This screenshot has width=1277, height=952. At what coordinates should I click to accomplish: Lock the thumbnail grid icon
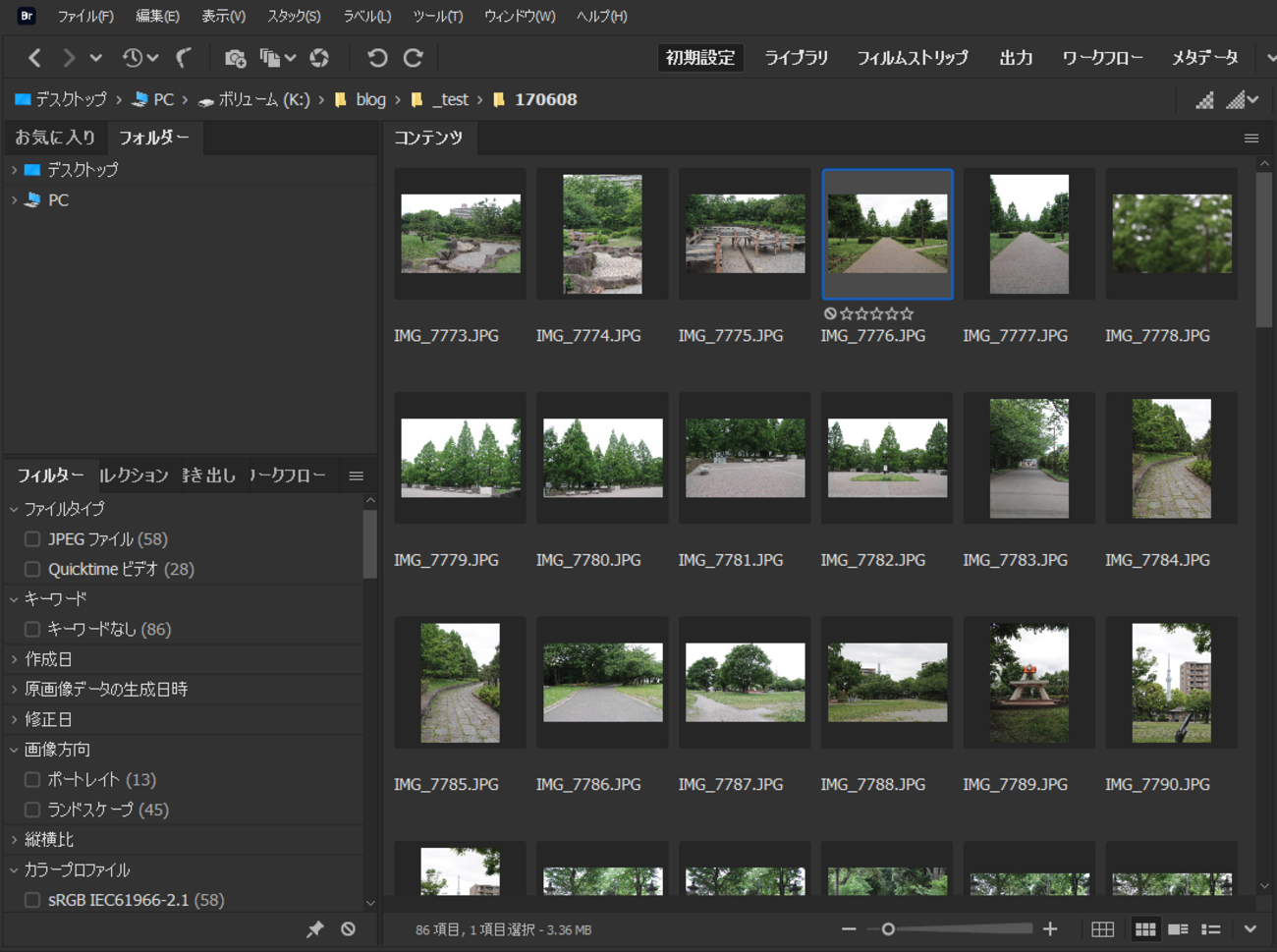[x=1102, y=929]
